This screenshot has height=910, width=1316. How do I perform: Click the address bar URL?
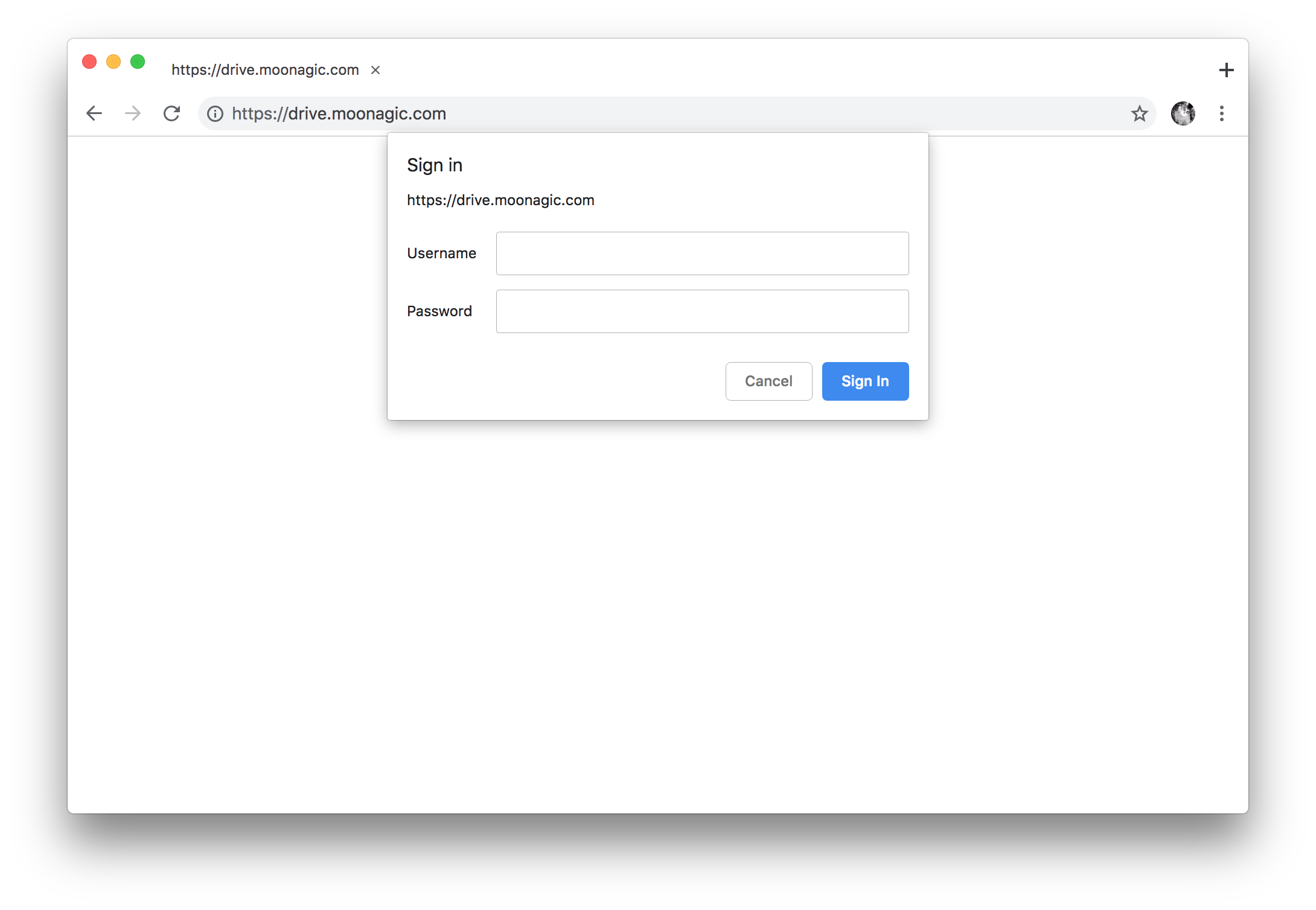[339, 113]
